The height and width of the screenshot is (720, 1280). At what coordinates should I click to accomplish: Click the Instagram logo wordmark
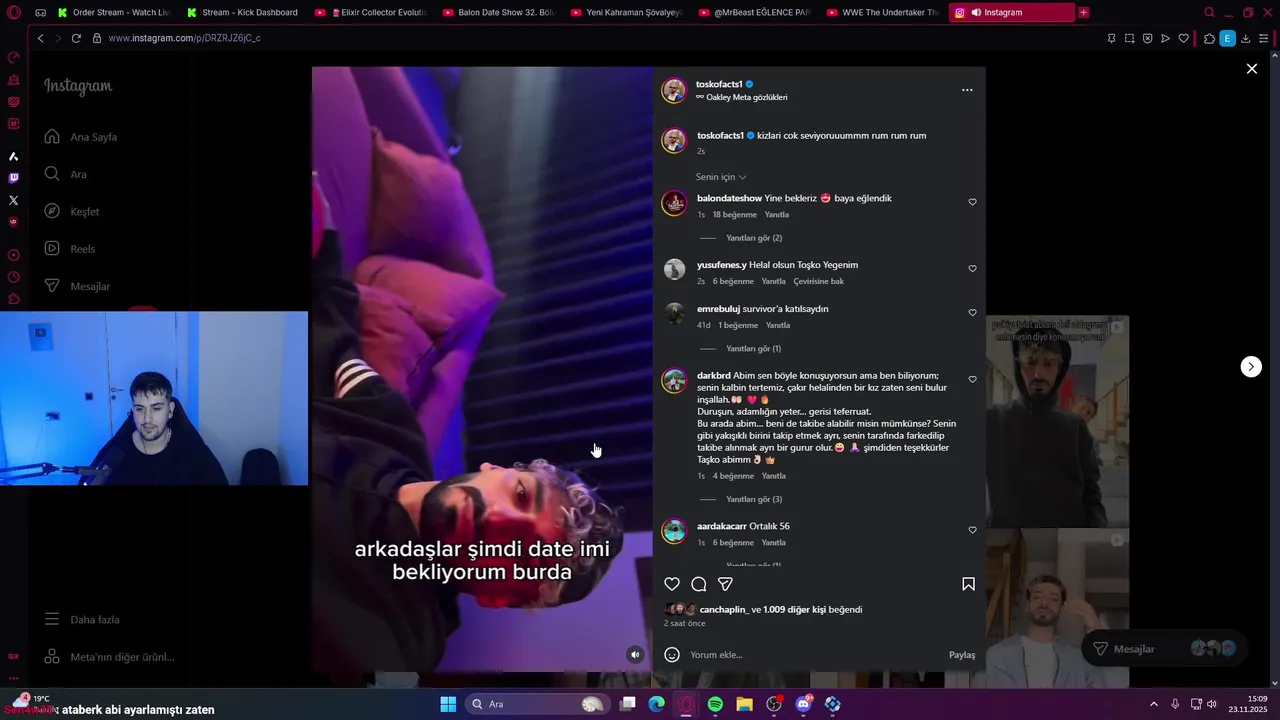point(78,86)
